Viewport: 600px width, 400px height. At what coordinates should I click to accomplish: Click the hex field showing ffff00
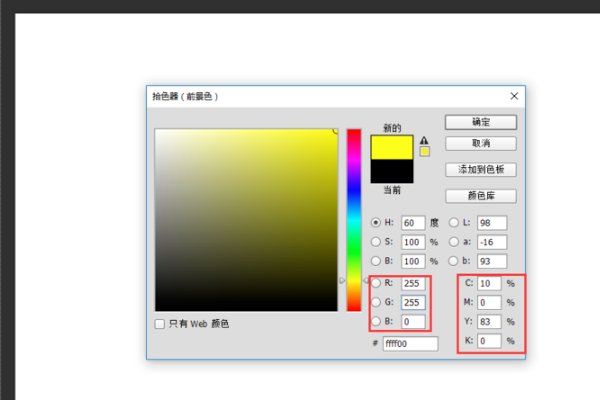click(410, 343)
